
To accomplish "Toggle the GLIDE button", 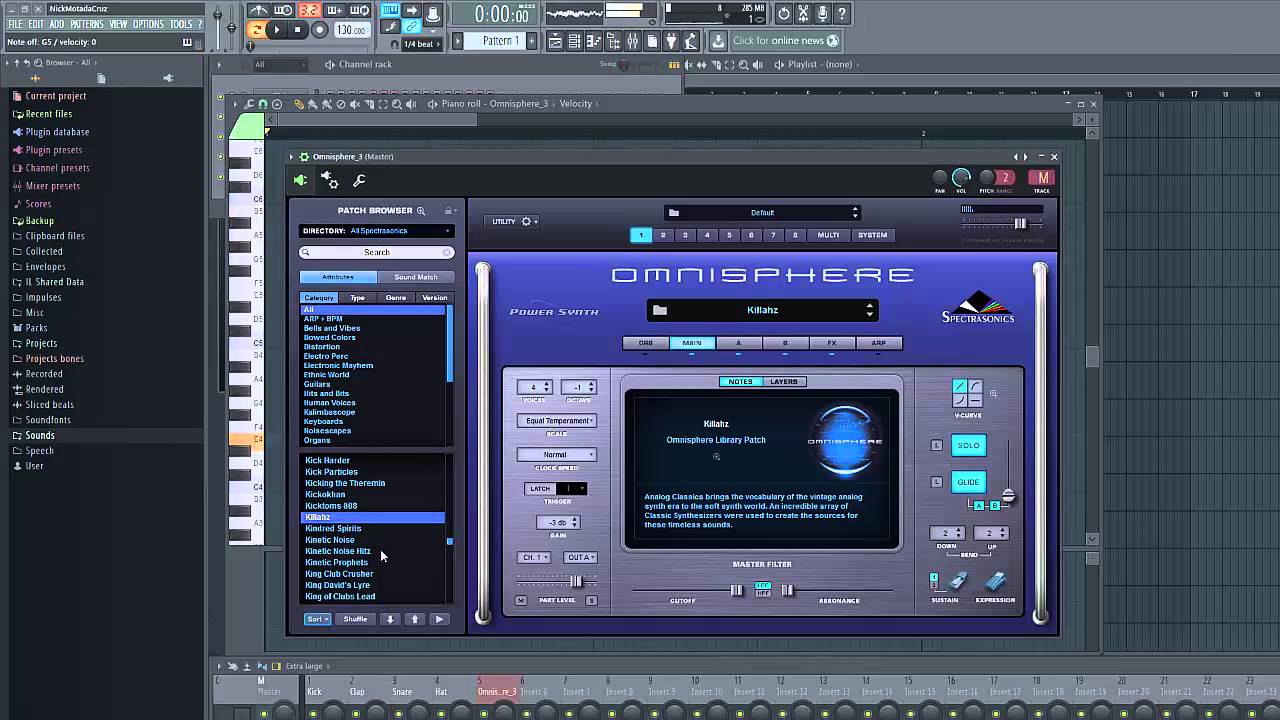I will point(969,482).
